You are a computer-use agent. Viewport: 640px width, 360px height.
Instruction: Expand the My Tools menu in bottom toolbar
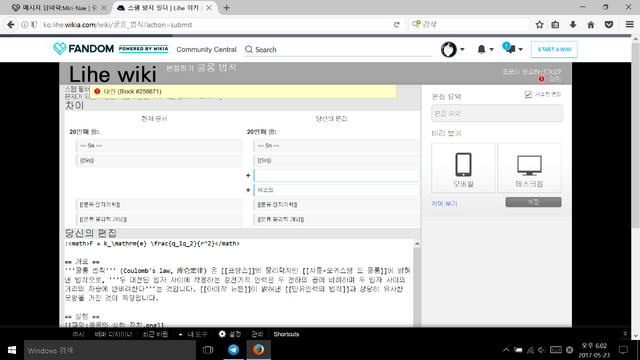click(193, 334)
